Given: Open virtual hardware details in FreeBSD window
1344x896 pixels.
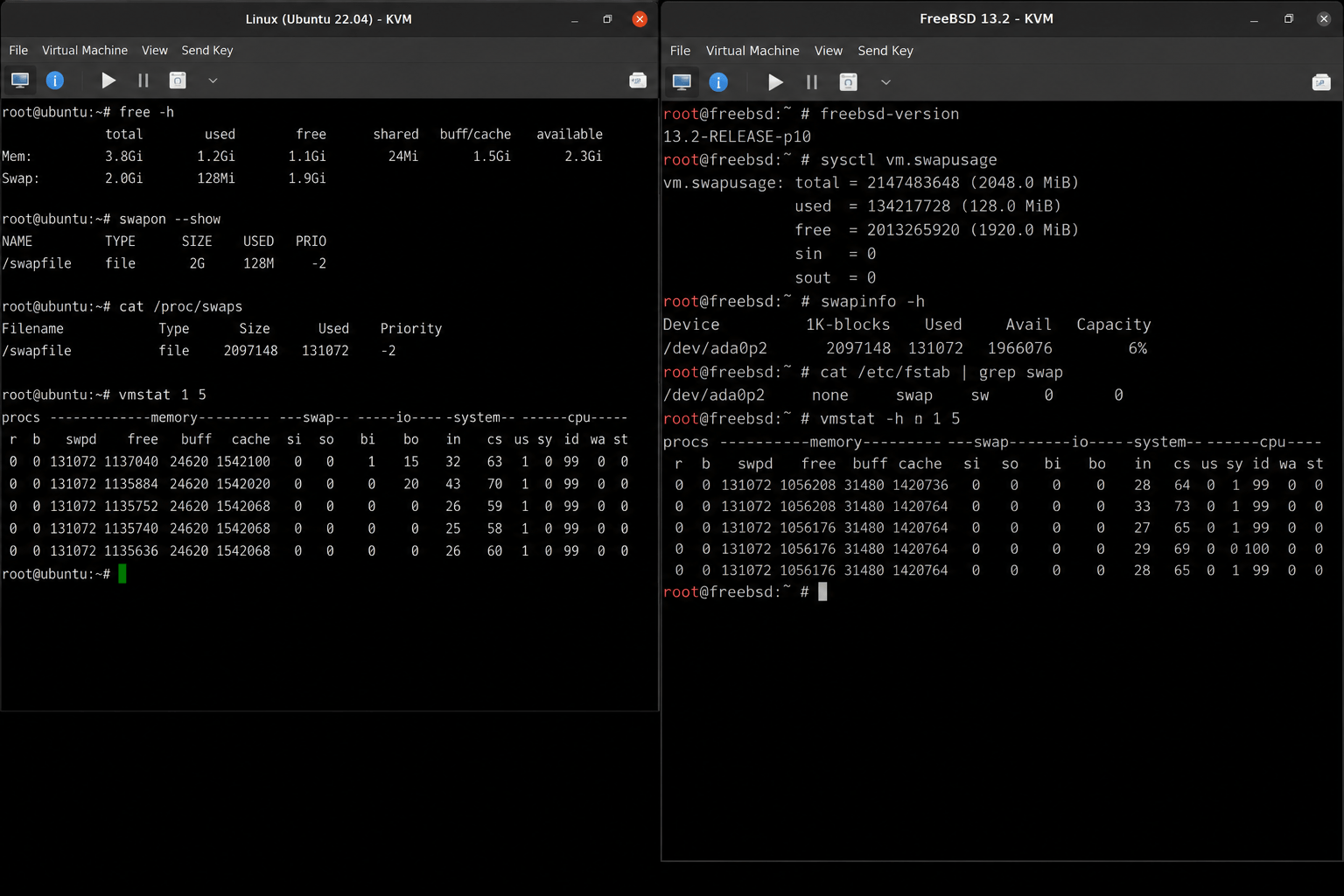Looking at the screenshot, I should tap(718, 82).
